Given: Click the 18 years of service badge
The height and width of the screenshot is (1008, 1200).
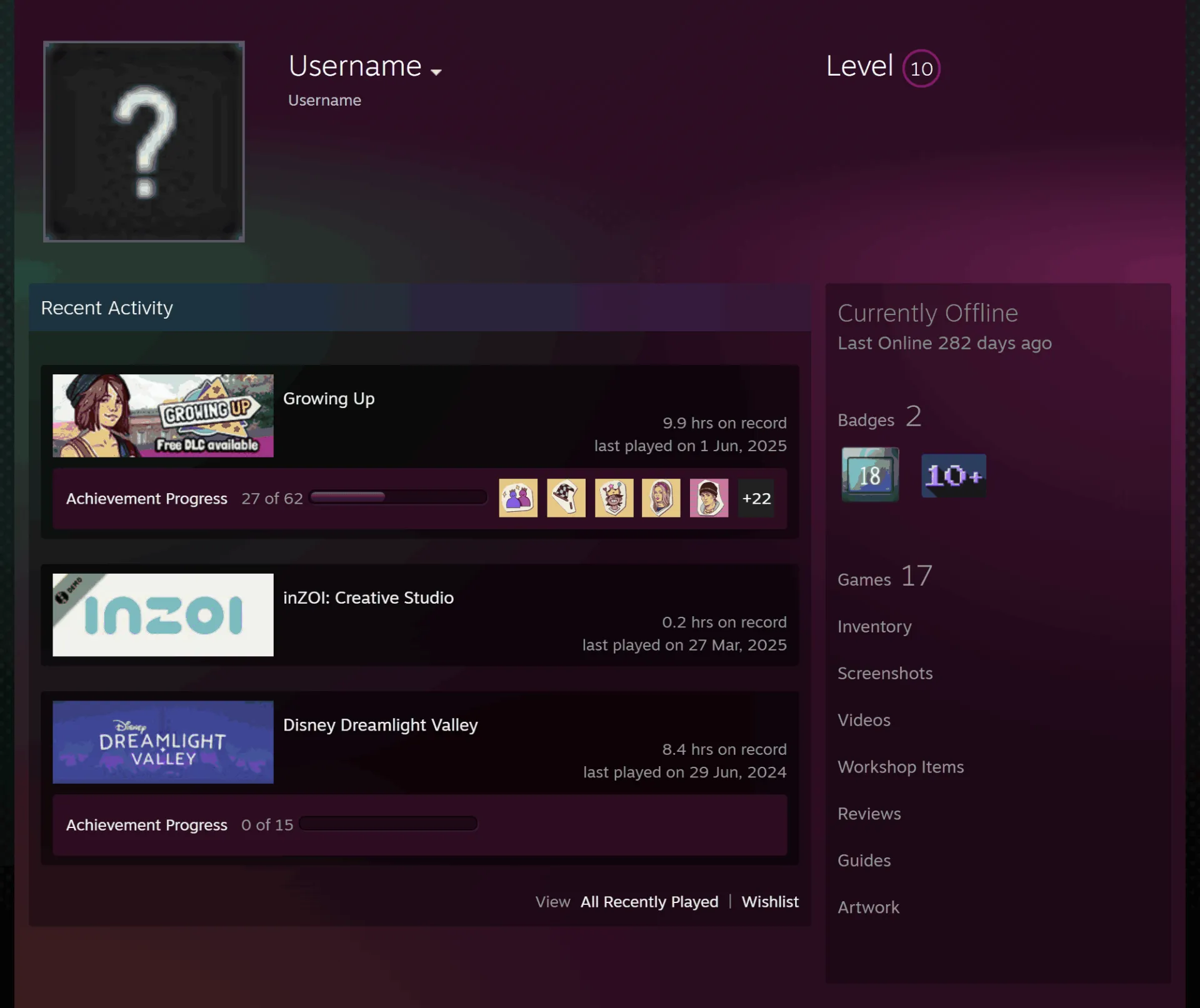Looking at the screenshot, I should (x=870, y=474).
